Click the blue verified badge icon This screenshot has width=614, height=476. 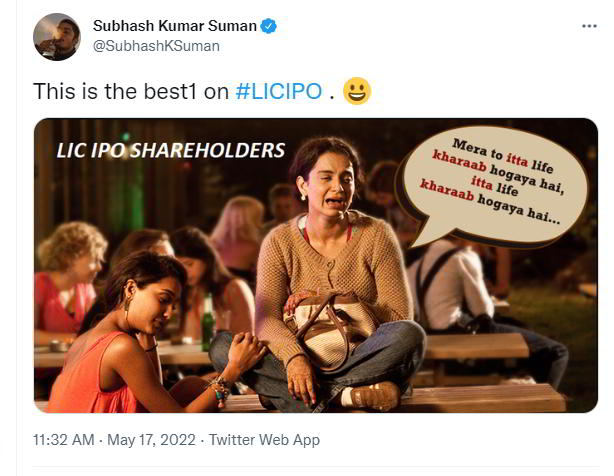click(268, 26)
